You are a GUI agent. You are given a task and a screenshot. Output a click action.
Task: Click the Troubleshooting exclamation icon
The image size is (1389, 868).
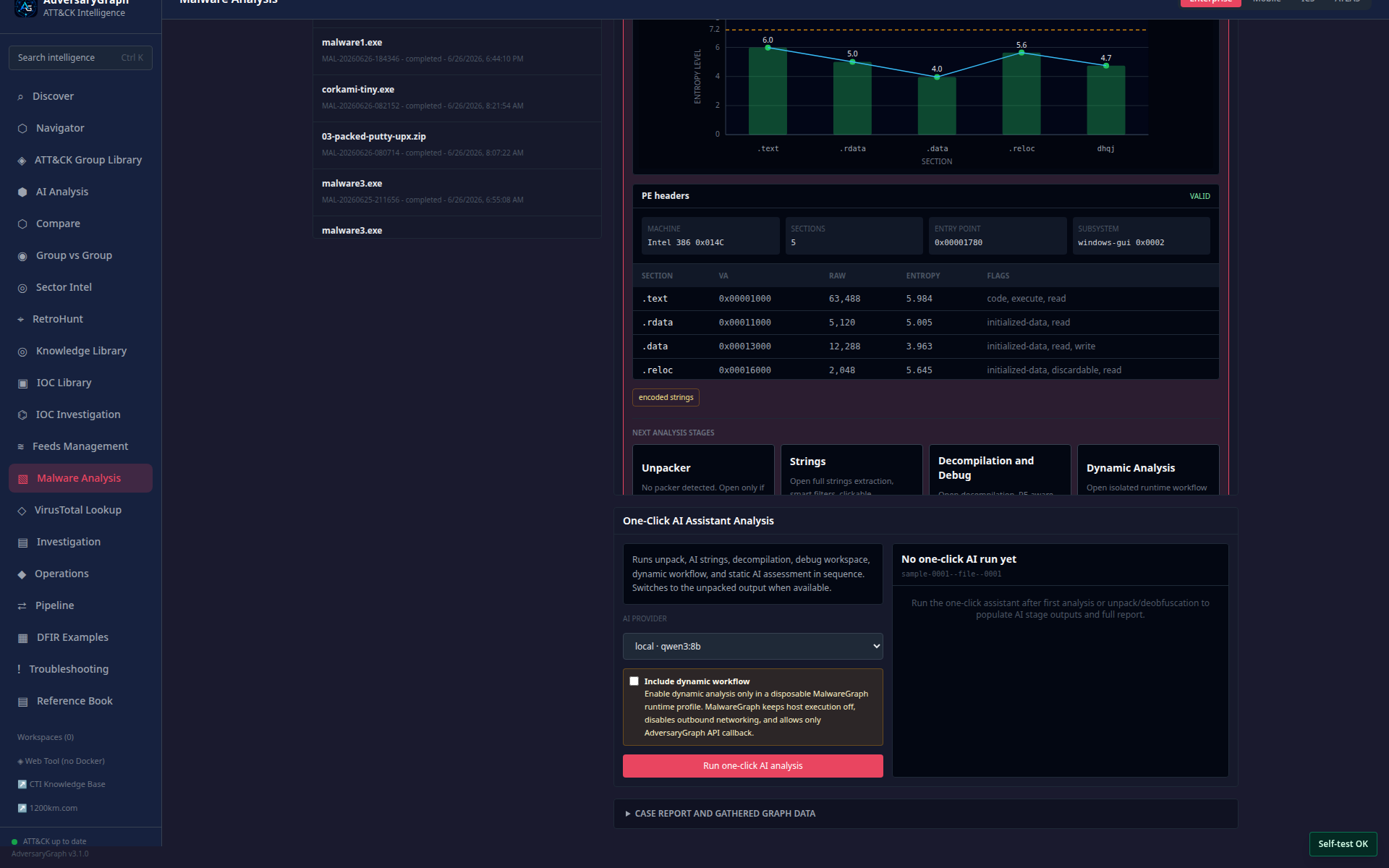pos(19,669)
